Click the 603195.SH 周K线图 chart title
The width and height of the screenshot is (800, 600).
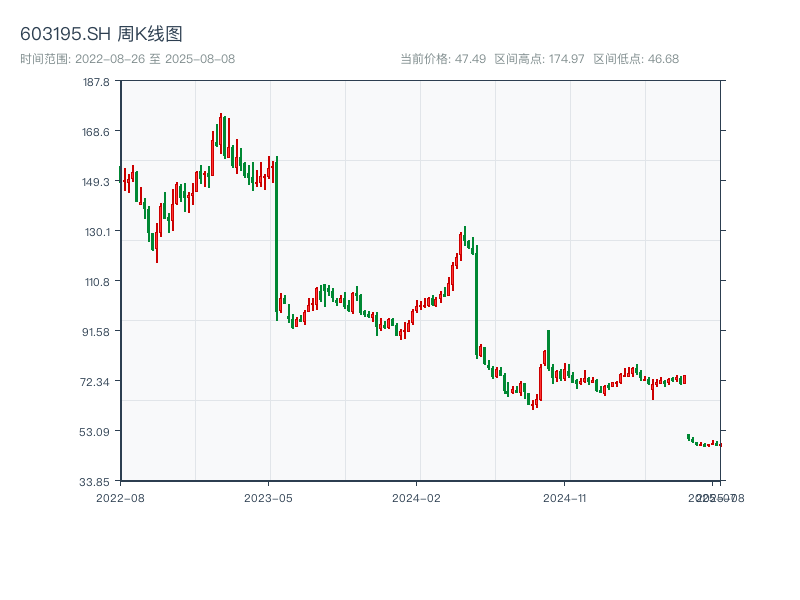[x=101, y=35]
